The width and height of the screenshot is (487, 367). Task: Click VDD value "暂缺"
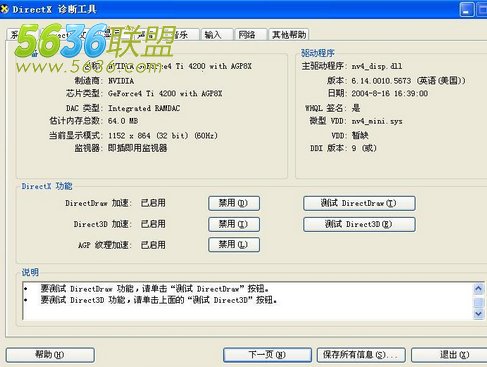coord(360,135)
